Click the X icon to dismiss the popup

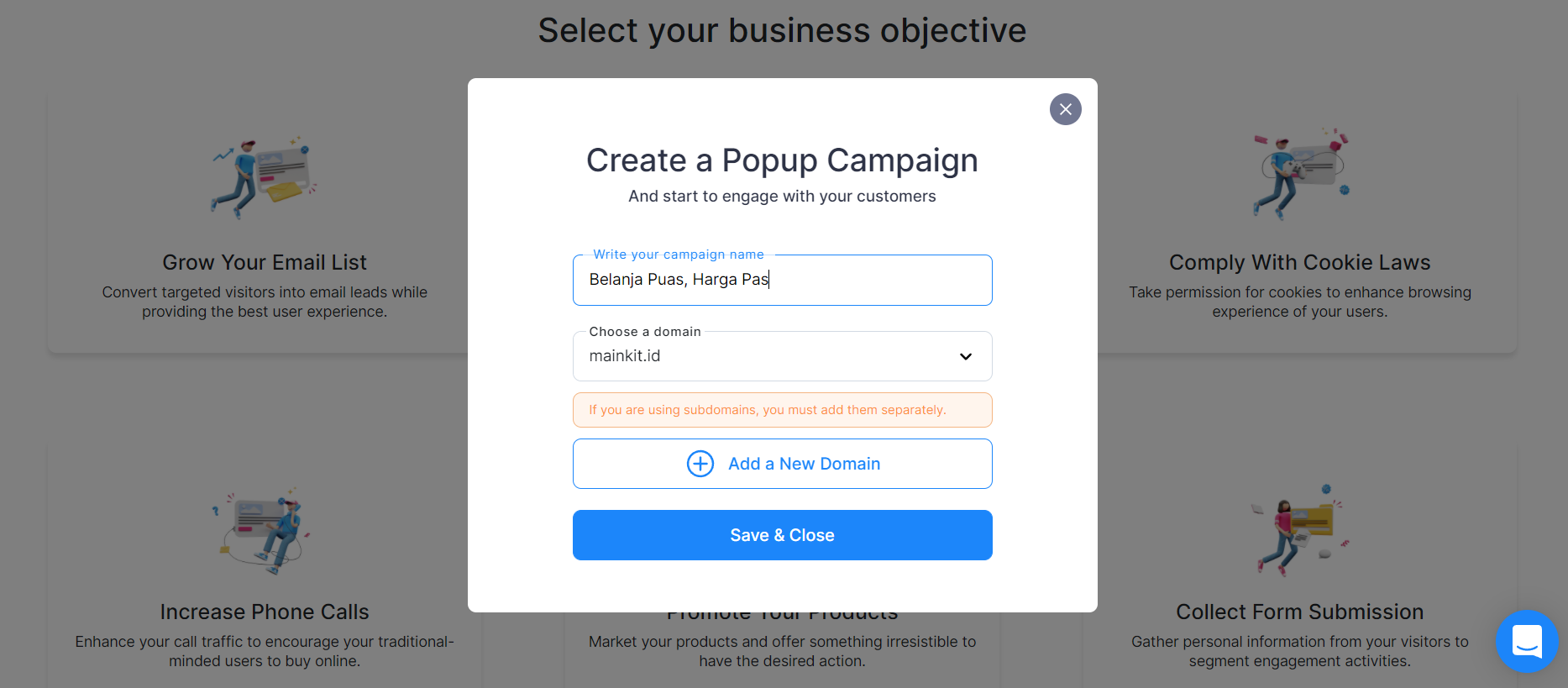coord(1065,109)
